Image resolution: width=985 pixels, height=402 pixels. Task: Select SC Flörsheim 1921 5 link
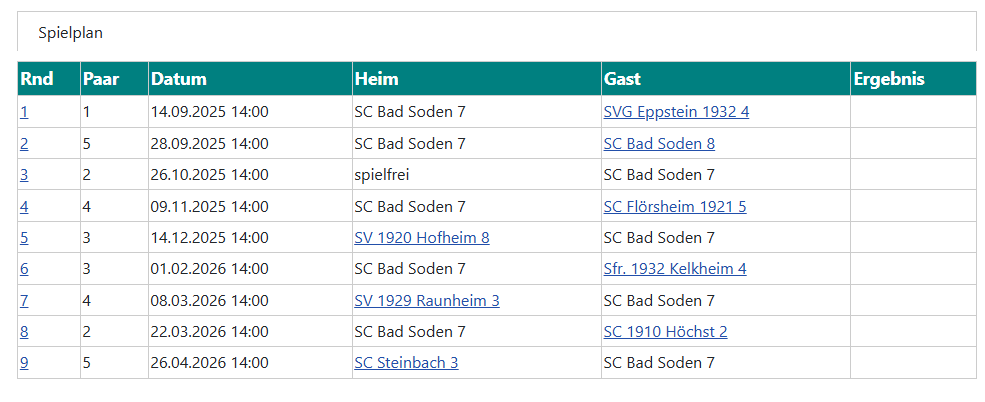point(675,207)
